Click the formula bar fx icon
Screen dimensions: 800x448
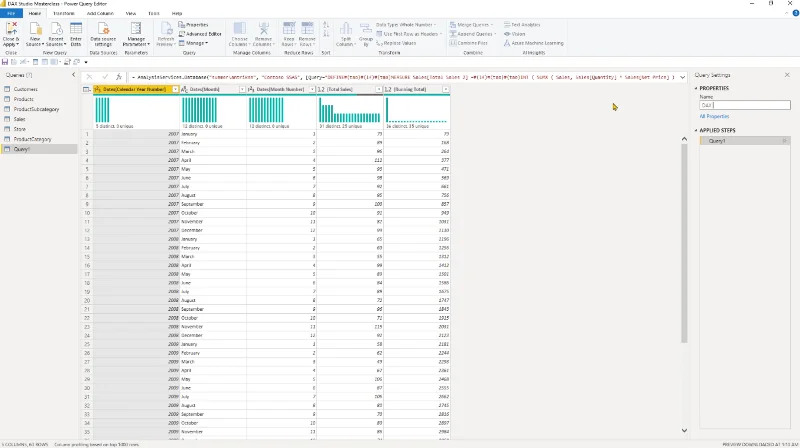pyautogui.click(x=119, y=77)
